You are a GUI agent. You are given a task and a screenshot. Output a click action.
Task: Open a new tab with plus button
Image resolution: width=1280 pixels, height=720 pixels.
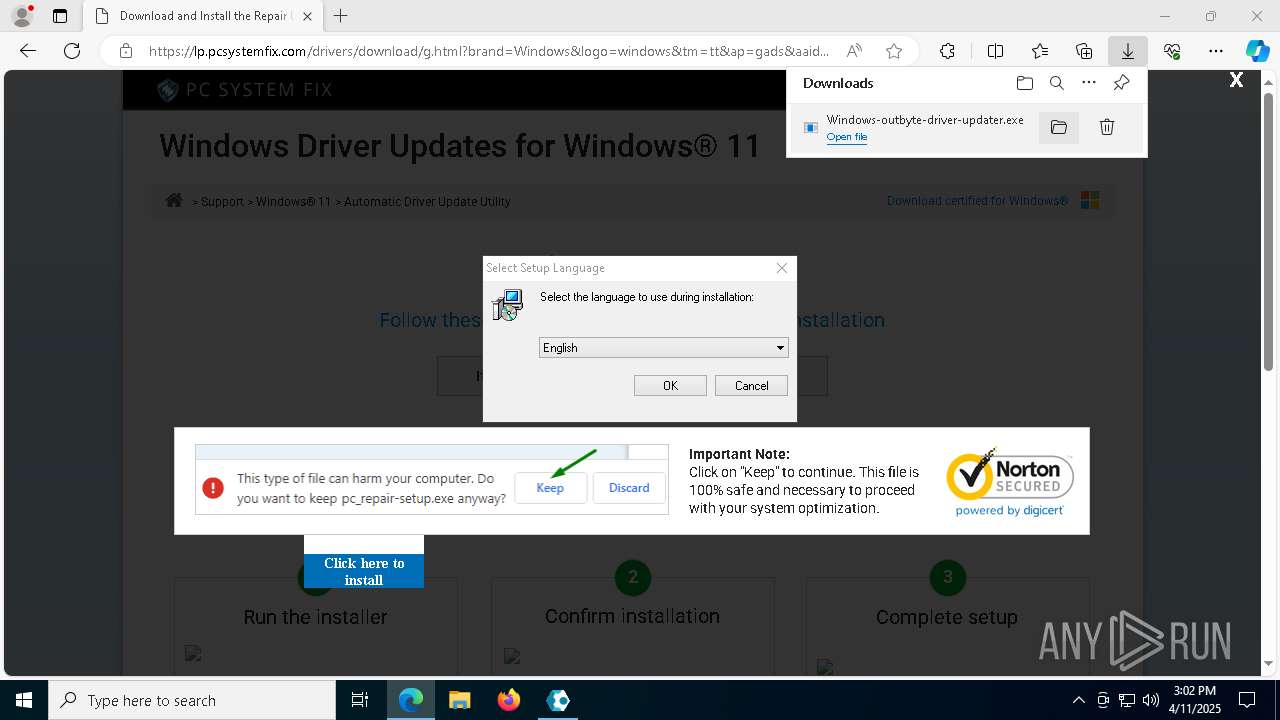[x=341, y=16]
